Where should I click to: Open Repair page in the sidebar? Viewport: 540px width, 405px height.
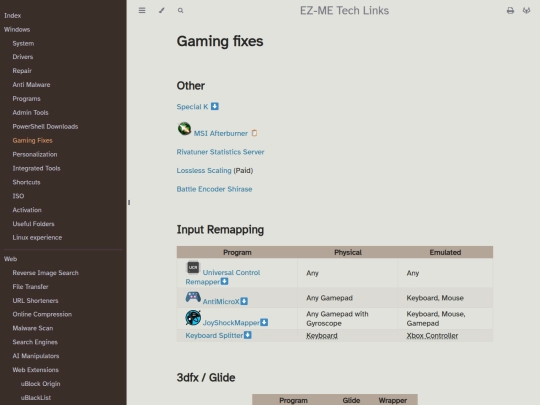(22, 71)
